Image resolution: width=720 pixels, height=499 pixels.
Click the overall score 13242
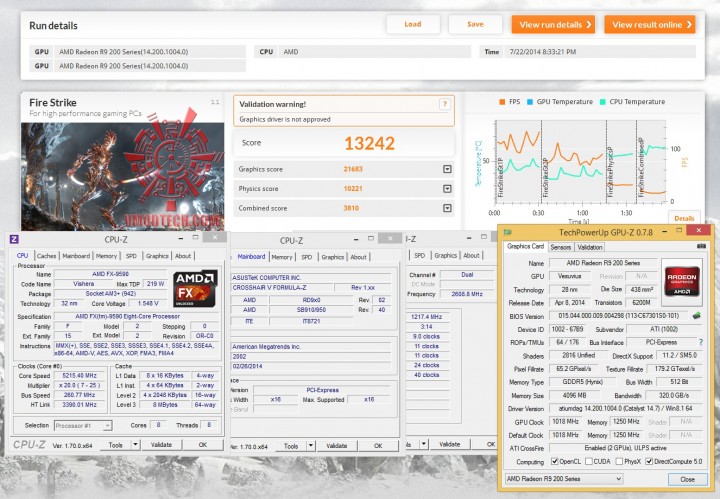[369, 143]
